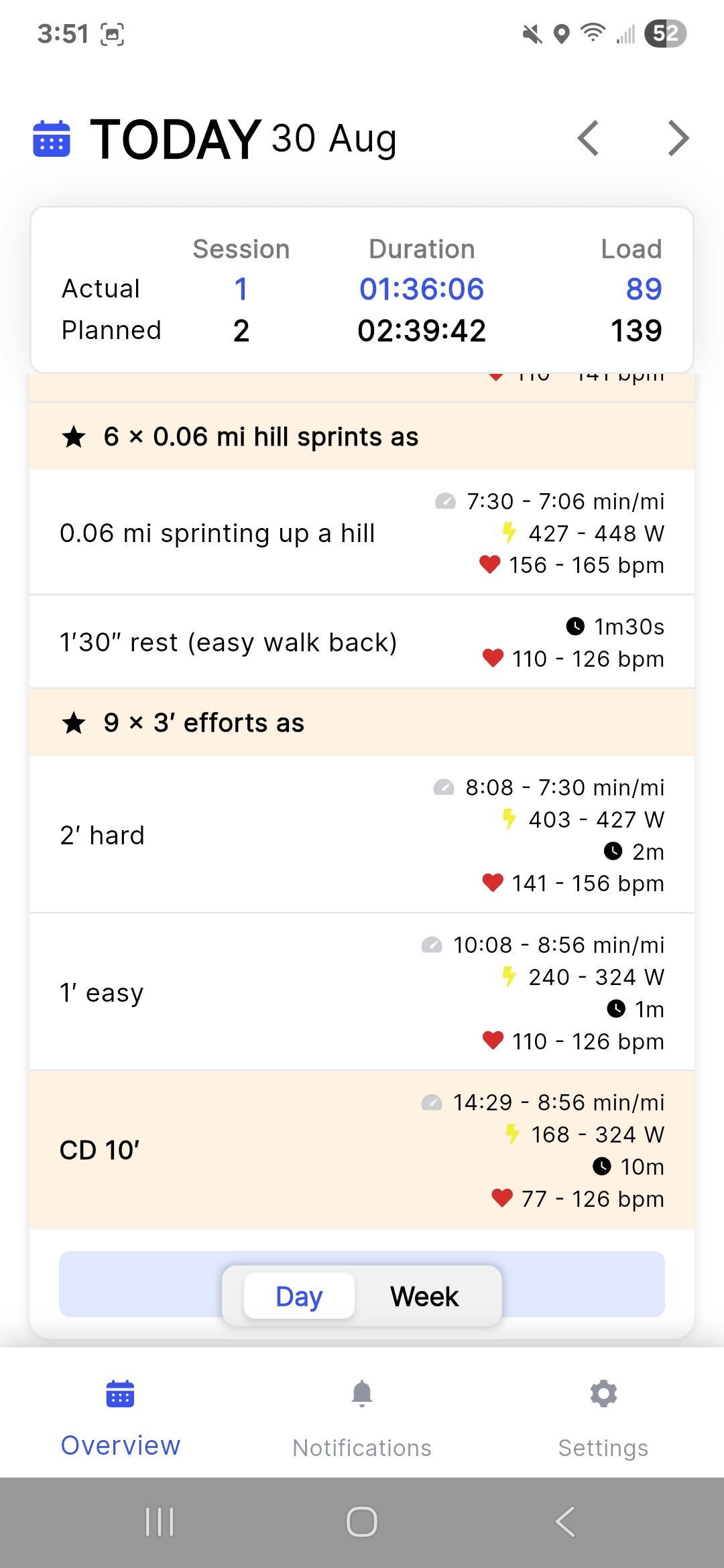Tap the Settings tab label
This screenshot has width=724, height=1568.
[x=603, y=1448]
